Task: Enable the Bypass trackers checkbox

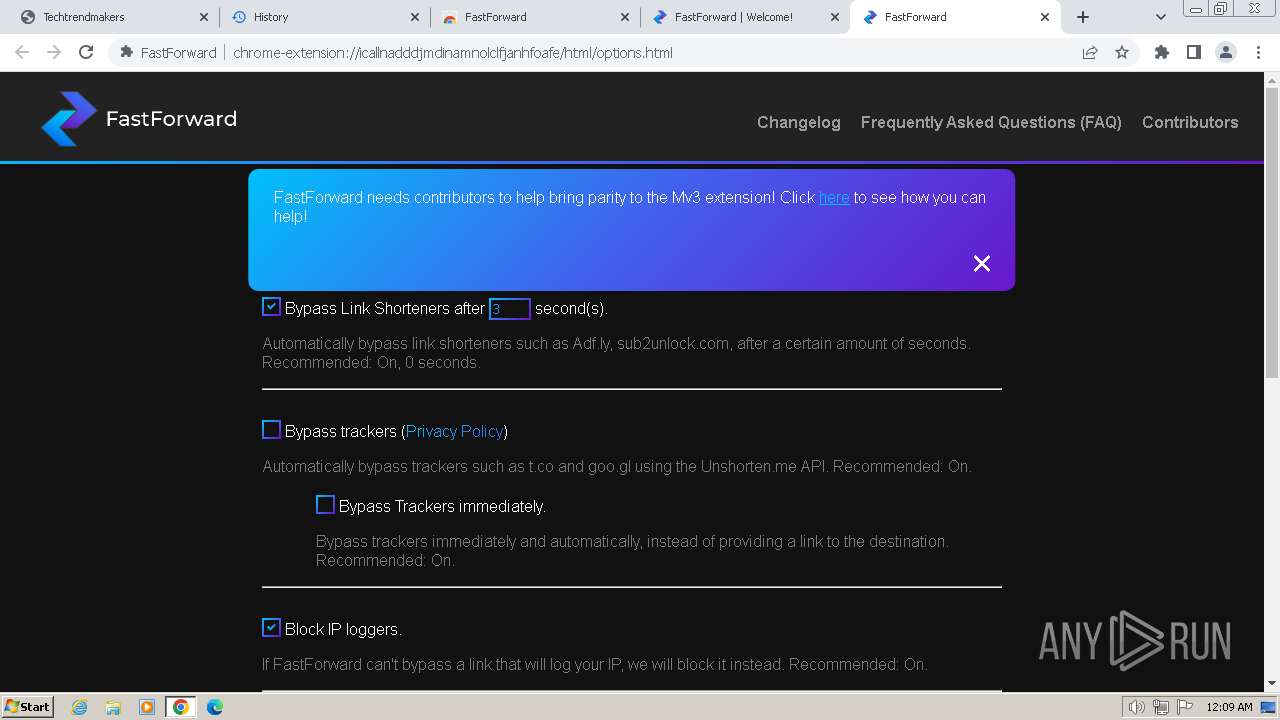Action: coord(271,430)
